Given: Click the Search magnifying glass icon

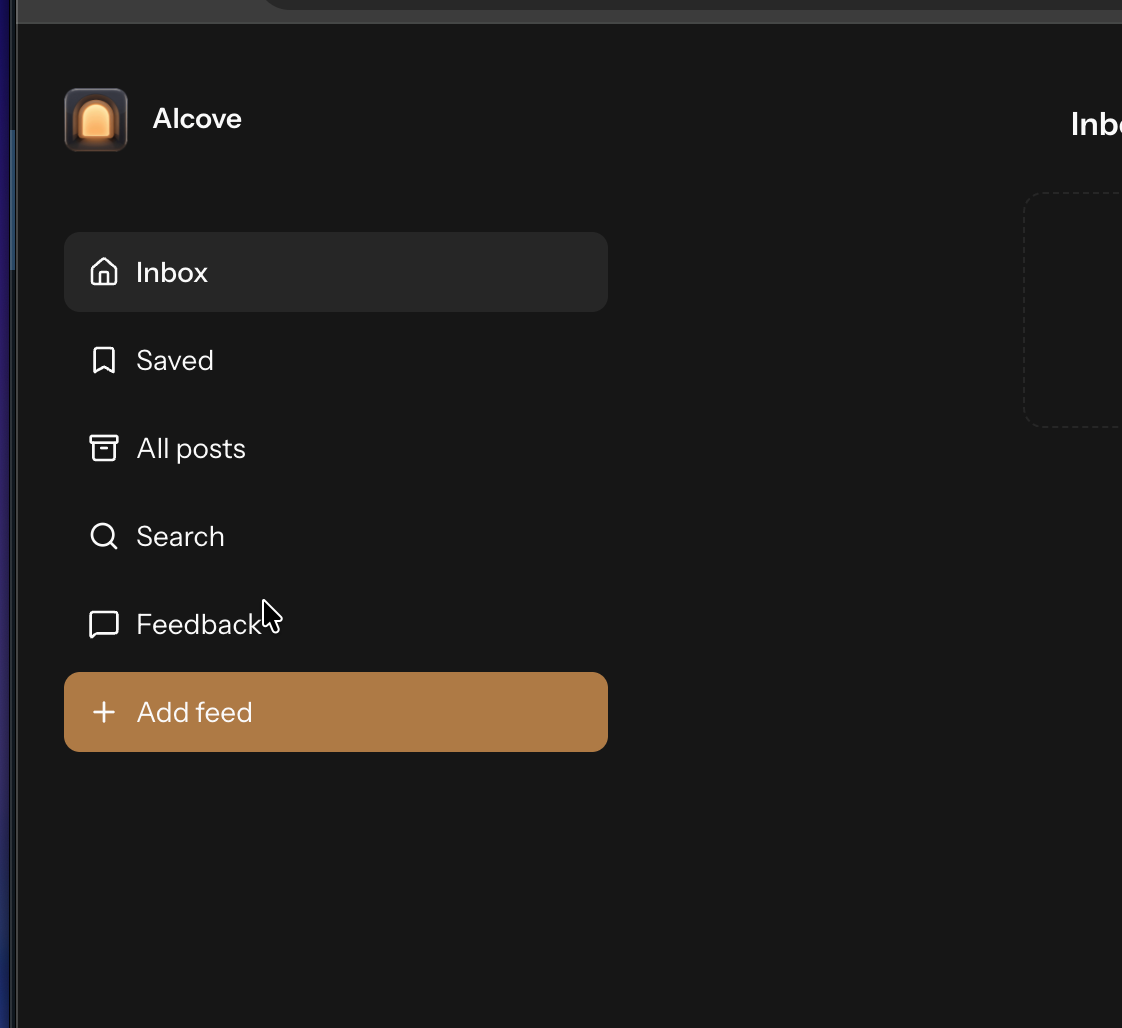Looking at the screenshot, I should pos(104,536).
